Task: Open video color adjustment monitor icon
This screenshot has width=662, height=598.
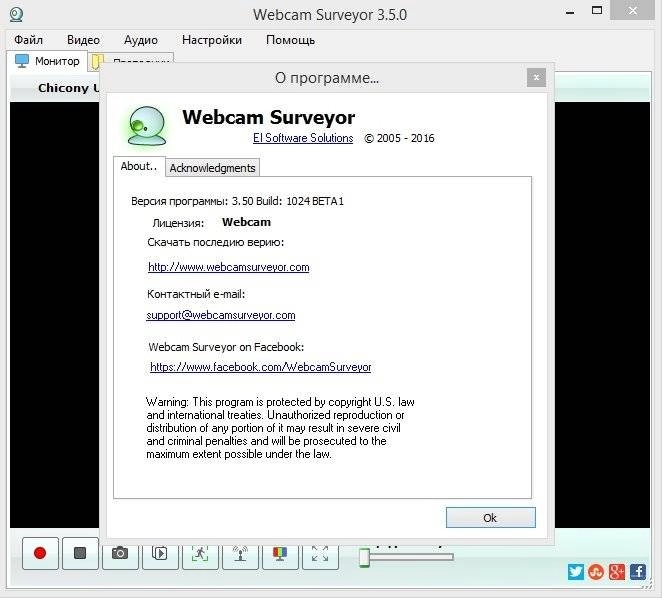Action: click(280, 554)
